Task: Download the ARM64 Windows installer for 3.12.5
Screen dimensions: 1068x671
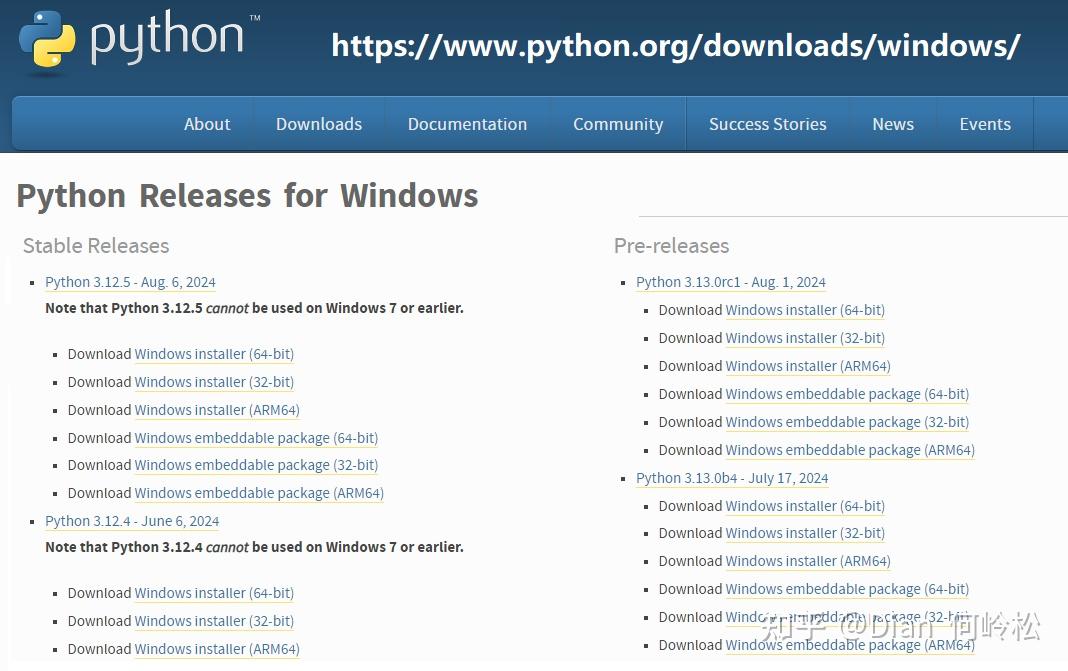Action: point(216,410)
